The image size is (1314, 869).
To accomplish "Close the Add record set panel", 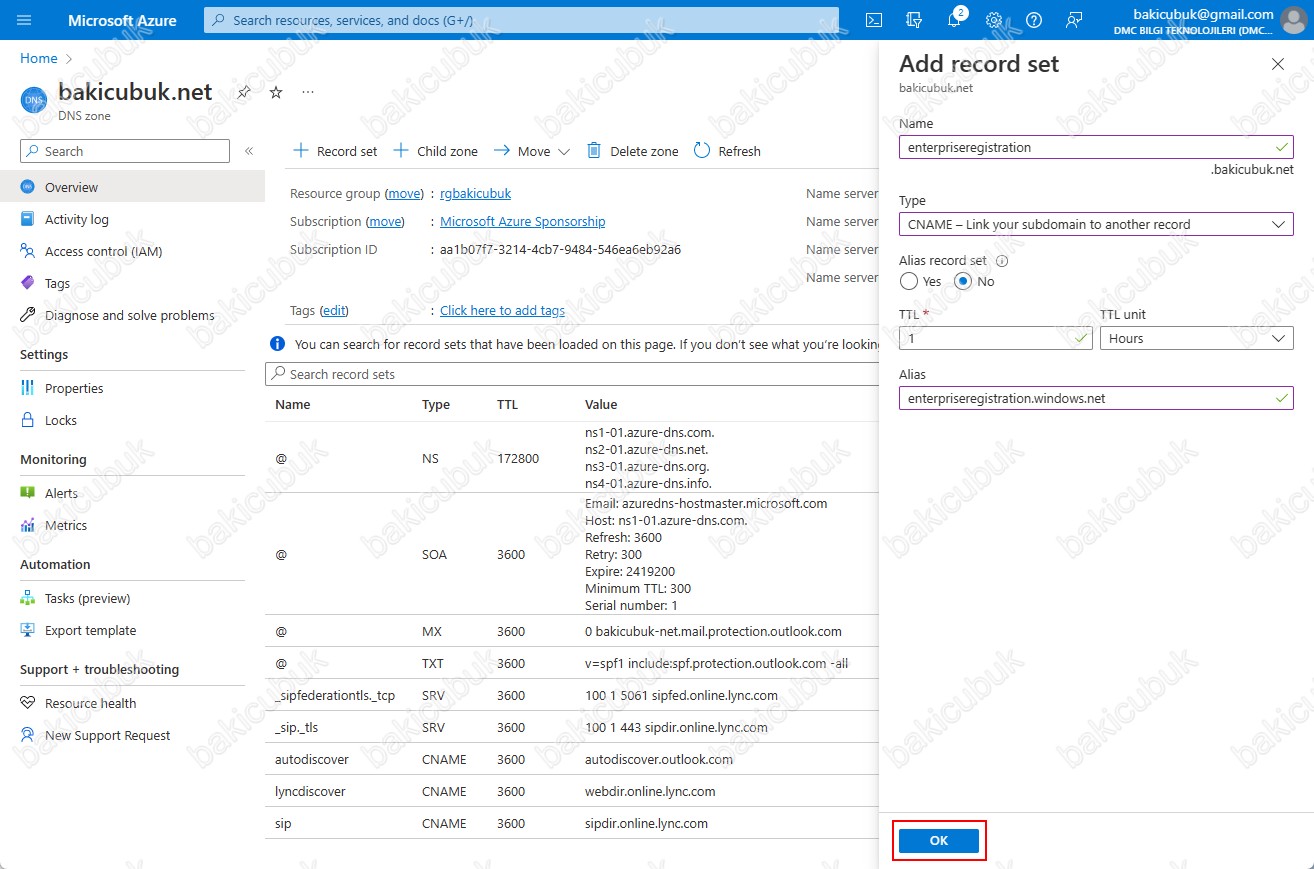I will point(1277,64).
